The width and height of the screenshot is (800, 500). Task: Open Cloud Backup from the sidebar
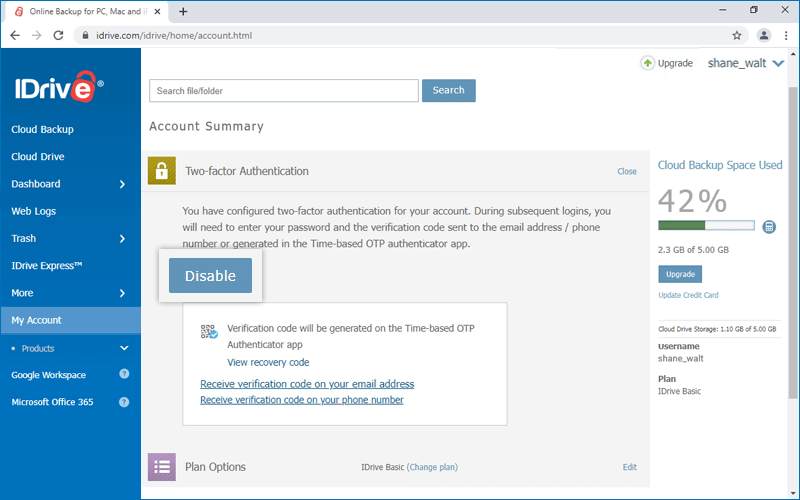tap(42, 130)
